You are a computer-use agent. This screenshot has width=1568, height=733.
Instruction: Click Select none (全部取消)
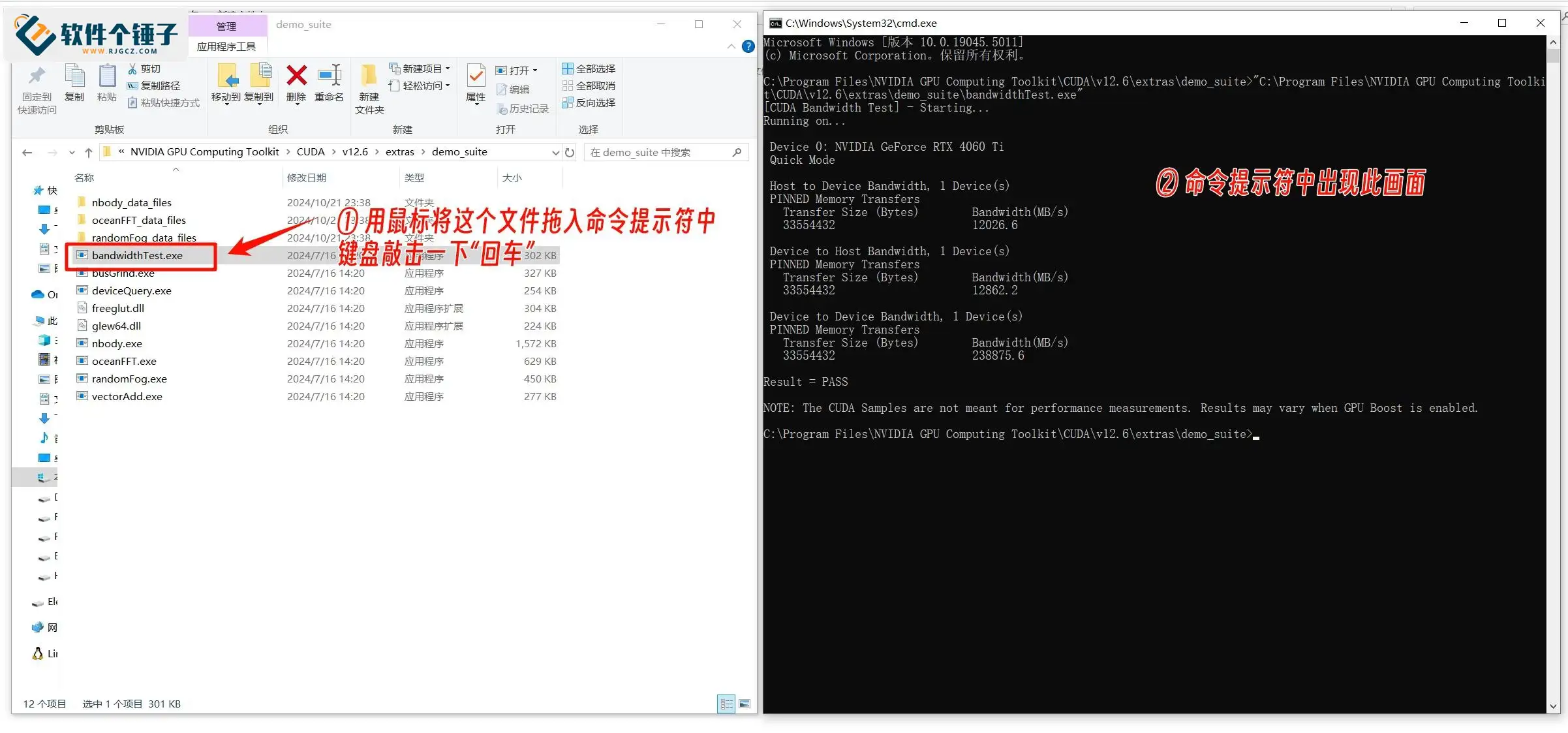coord(589,86)
